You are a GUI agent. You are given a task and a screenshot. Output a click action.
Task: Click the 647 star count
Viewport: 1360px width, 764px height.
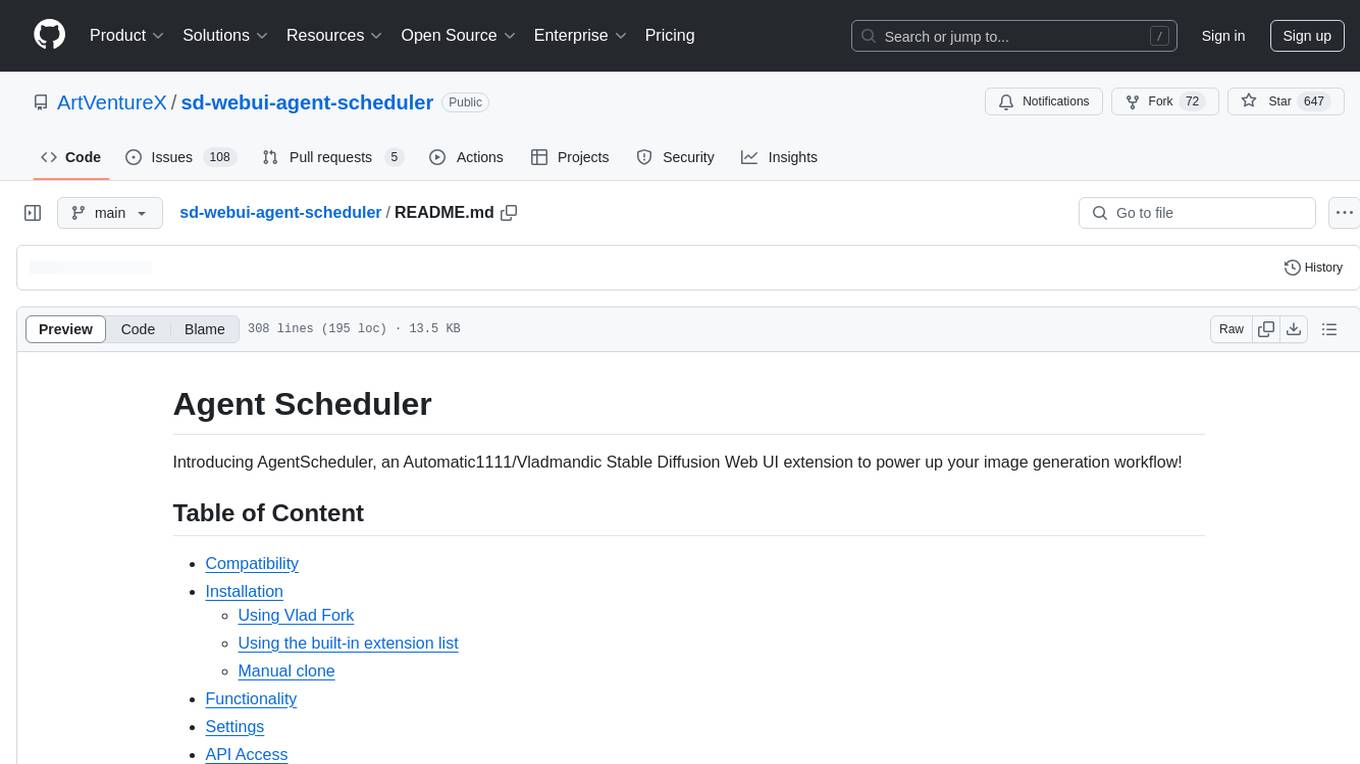coord(1314,102)
